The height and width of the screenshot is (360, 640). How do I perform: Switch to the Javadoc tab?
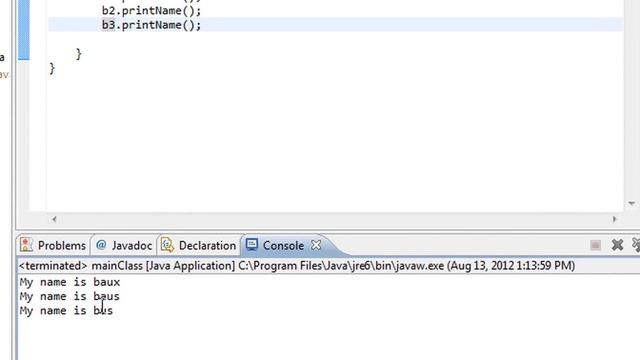124,245
